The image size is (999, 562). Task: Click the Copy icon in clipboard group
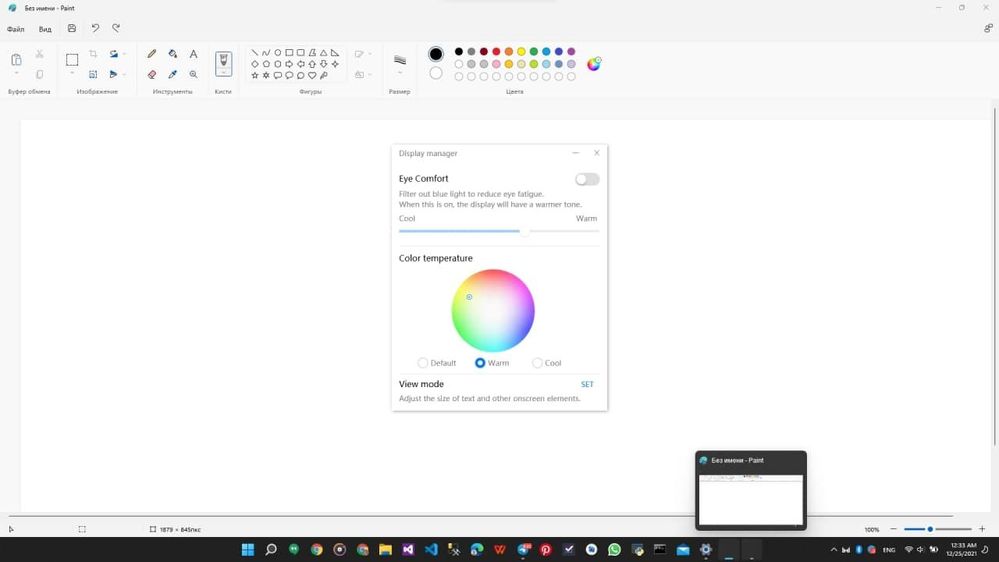click(x=40, y=75)
